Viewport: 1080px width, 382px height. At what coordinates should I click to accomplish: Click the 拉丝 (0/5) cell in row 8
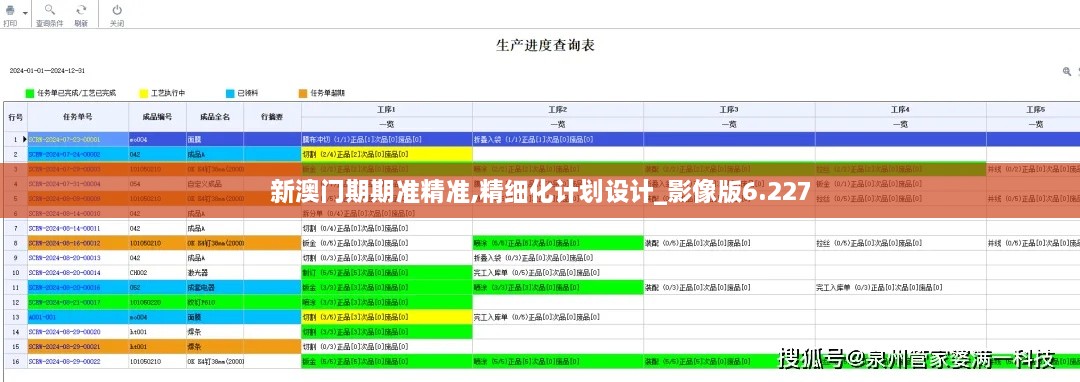click(x=900, y=243)
